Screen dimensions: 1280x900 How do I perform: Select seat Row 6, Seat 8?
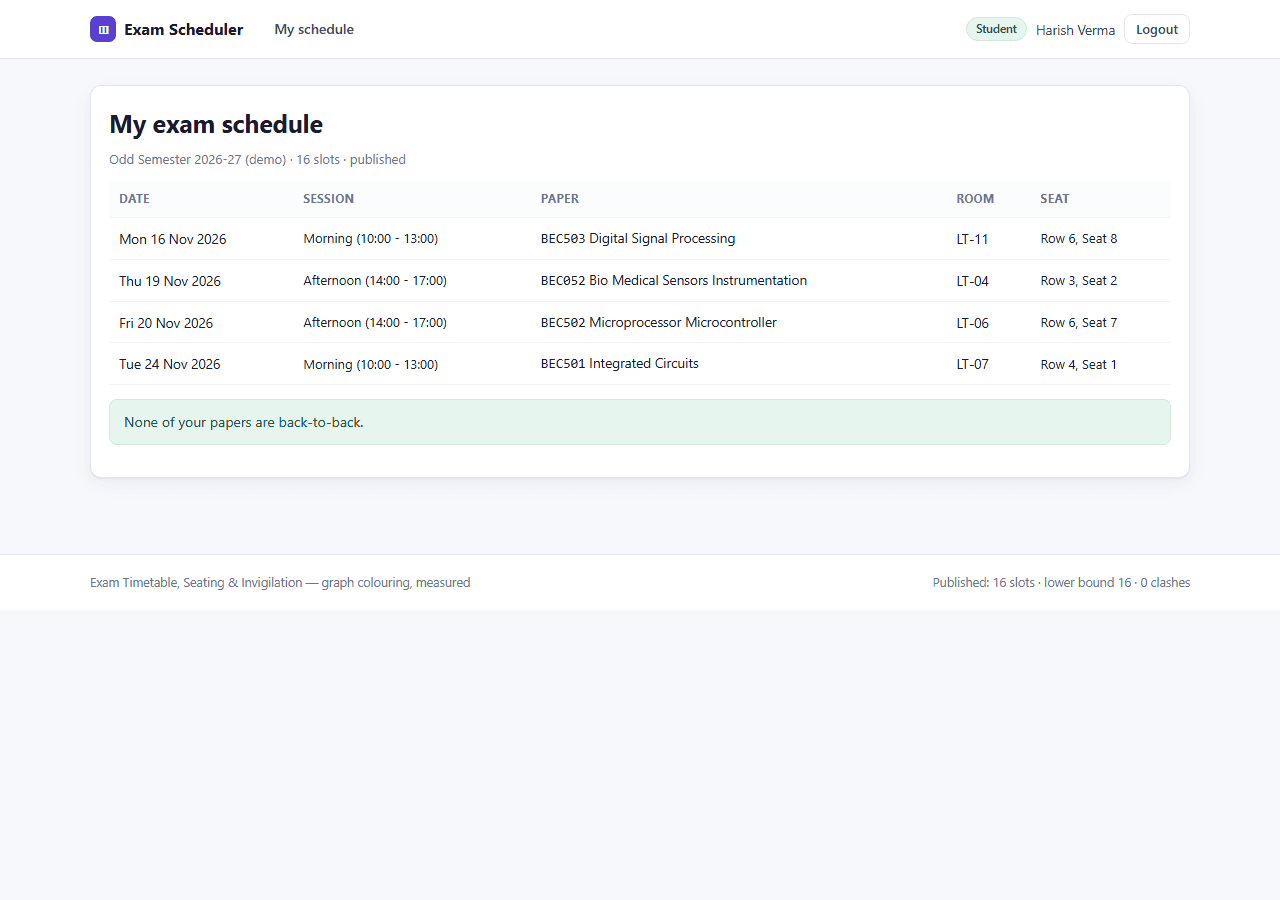[x=1079, y=239]
